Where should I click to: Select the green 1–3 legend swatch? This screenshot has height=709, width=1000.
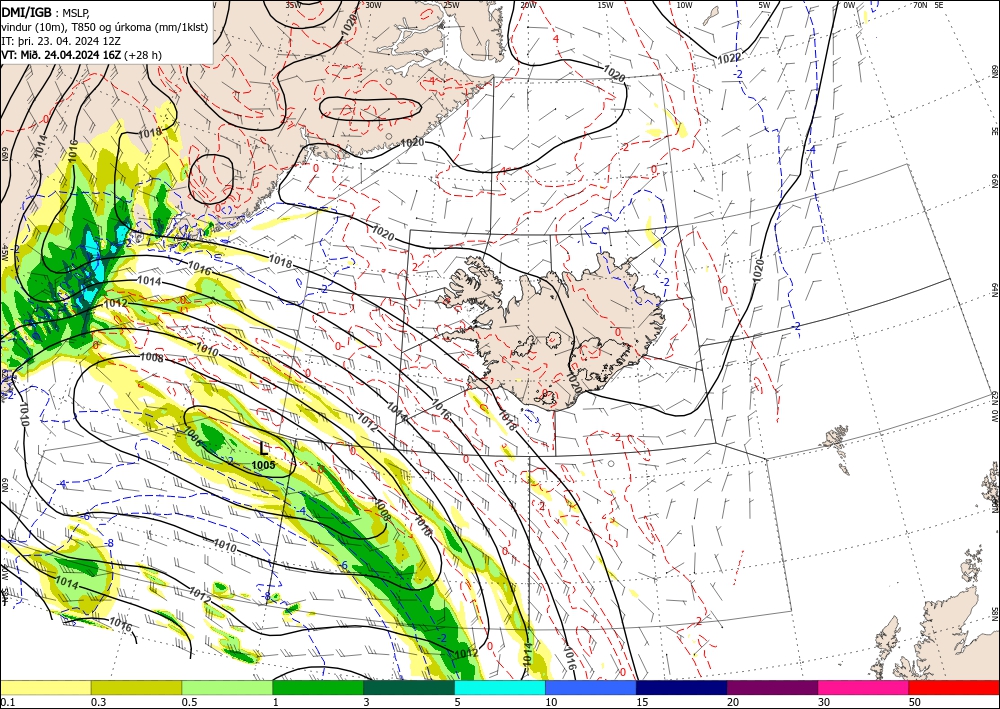pyautogui.click(x=318, y=687)
